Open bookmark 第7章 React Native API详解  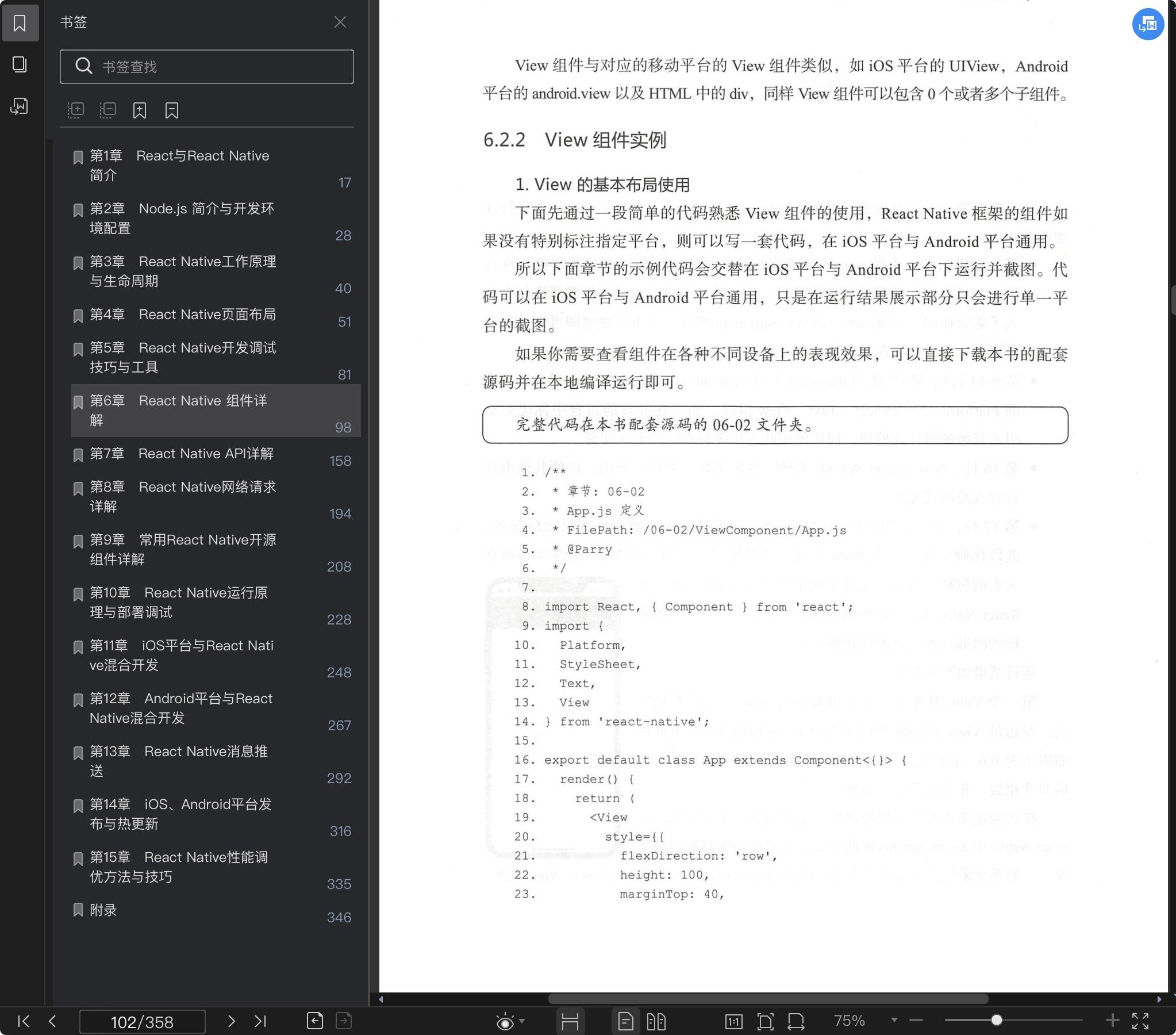(x=216, y=454)
